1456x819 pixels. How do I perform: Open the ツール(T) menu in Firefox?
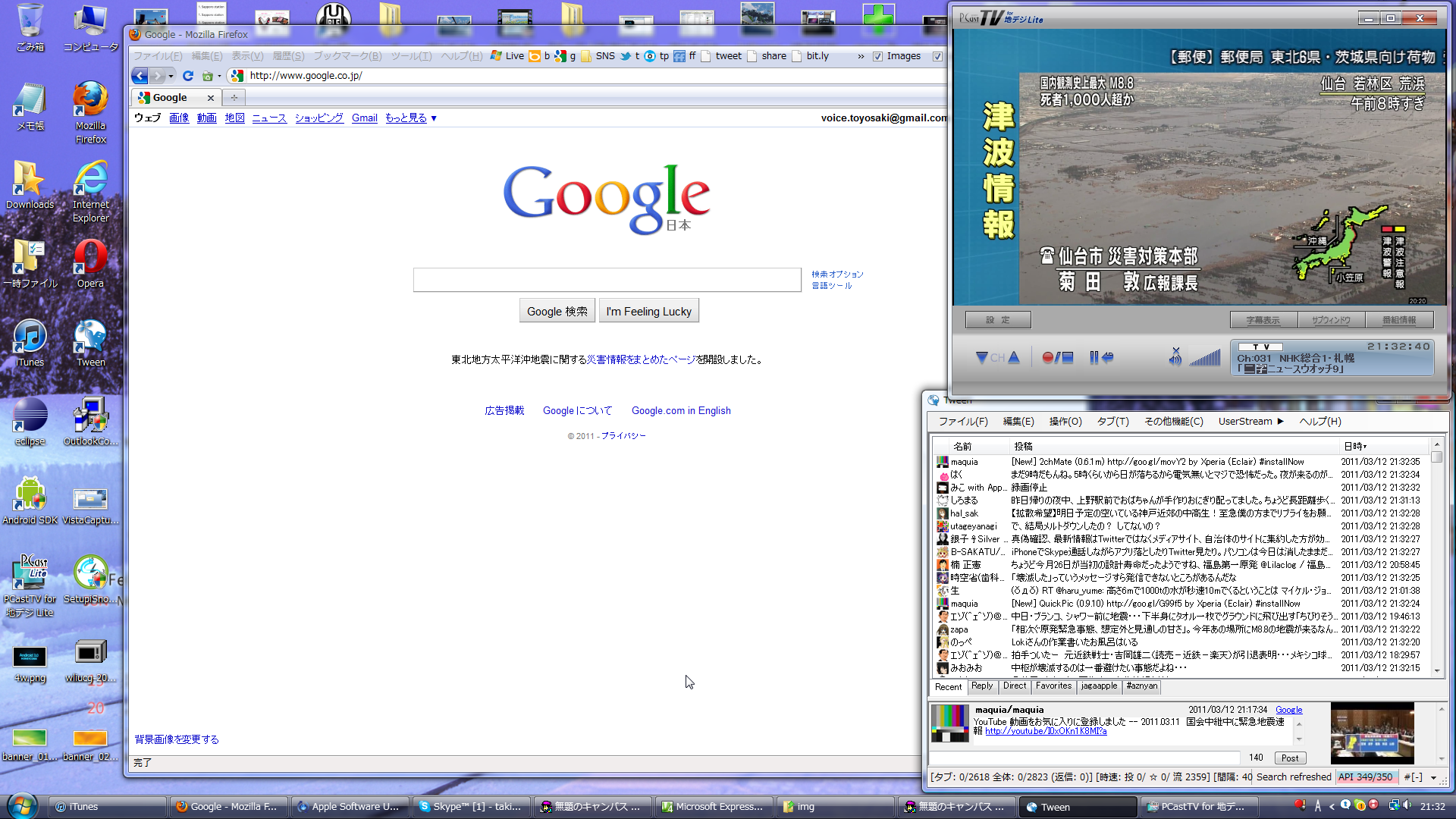point(411,56)
